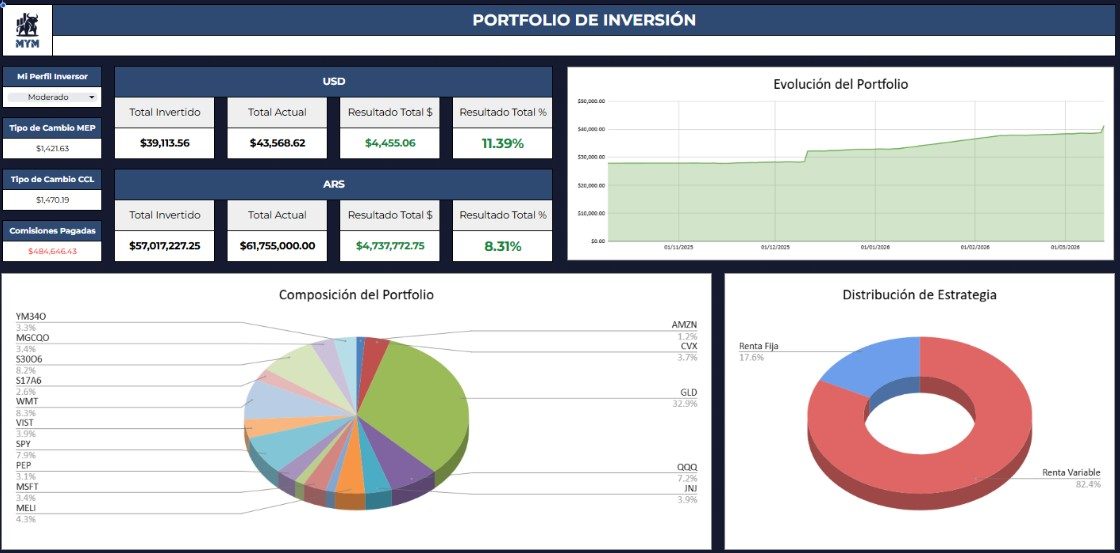
Task: Select the ARS section header
Action: tap(334, 184)
